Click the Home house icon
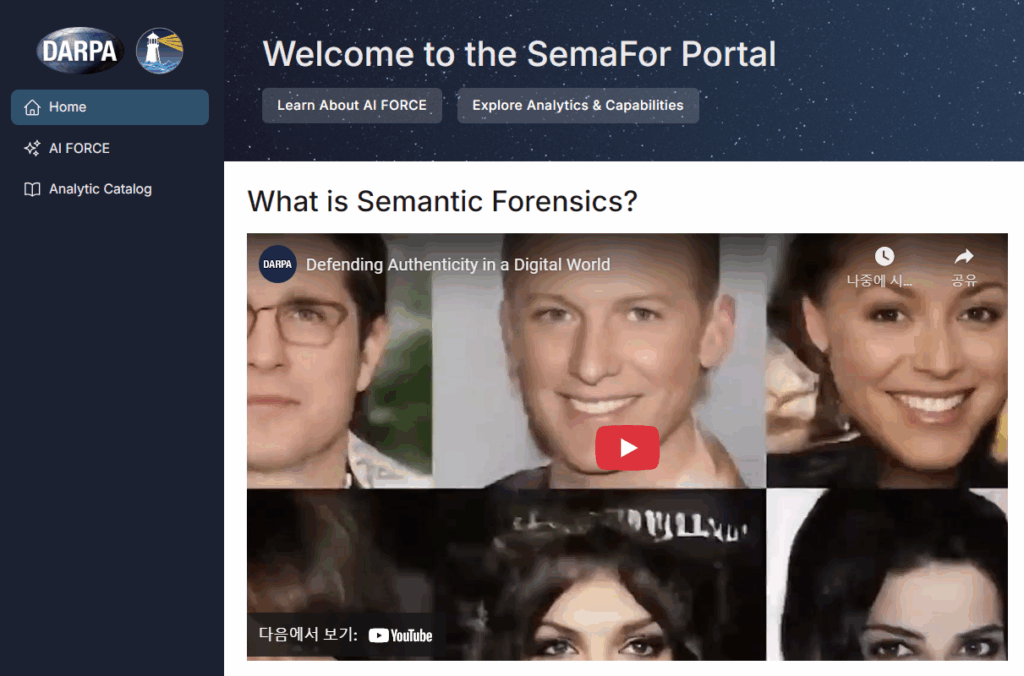The width and height of the screenshot is (1024, 676). point(32,107)
